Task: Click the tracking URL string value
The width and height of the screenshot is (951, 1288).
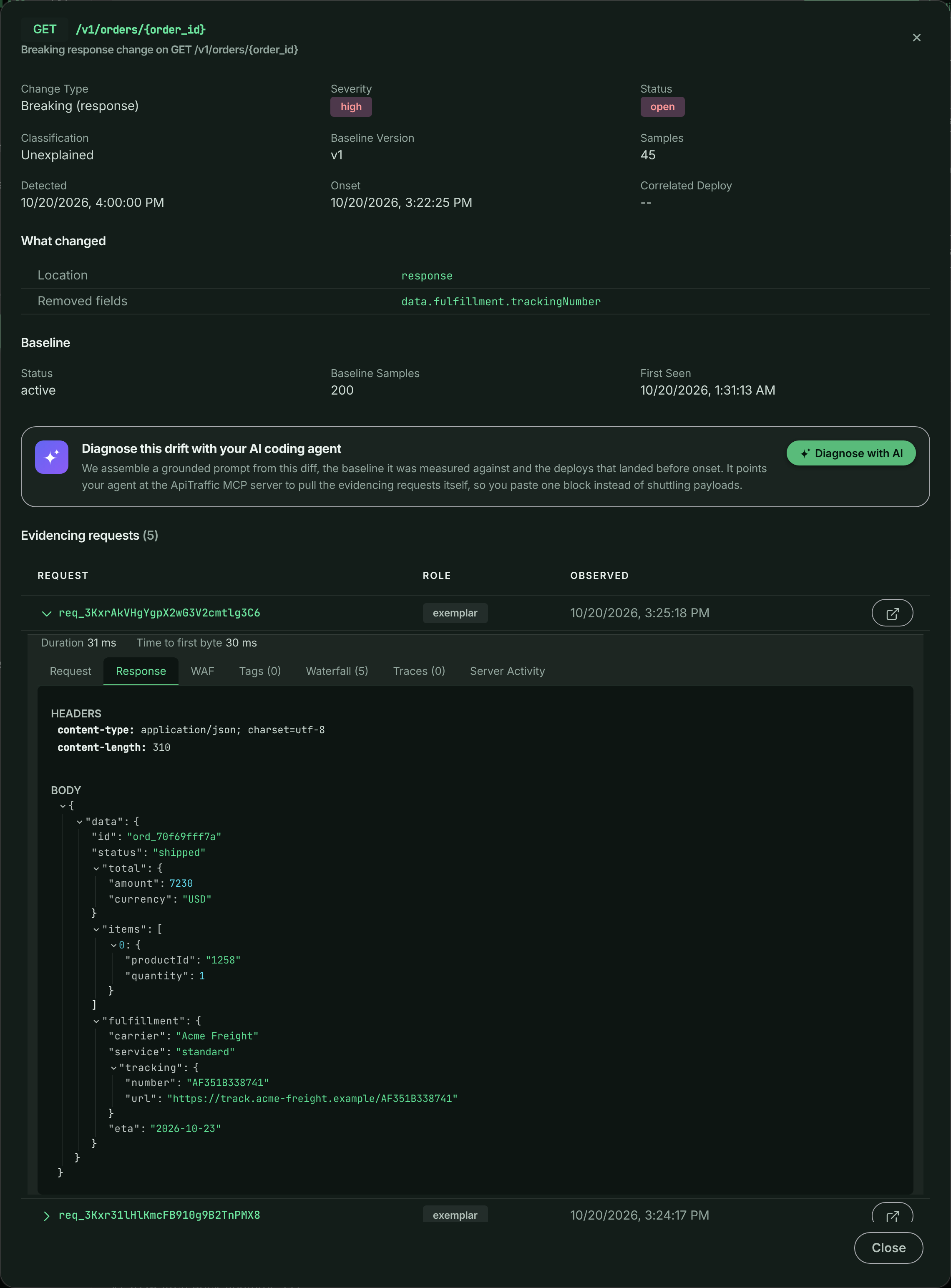Action: pos(312,1099)
